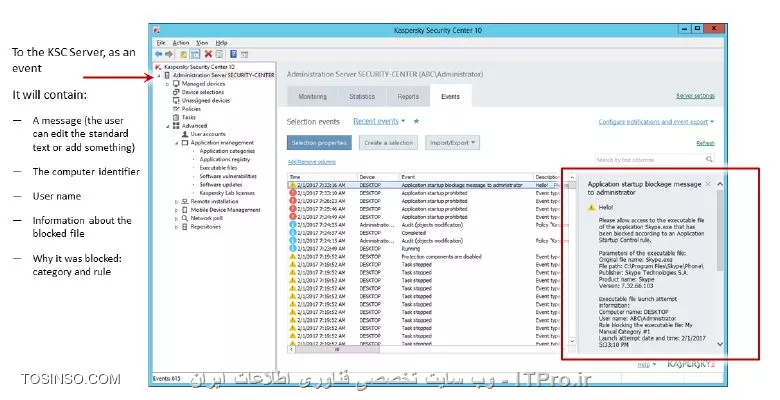The width and height of the screenshot is (780, 400).
Task: Close the event details panel with X
Action: tap(708, 184)
